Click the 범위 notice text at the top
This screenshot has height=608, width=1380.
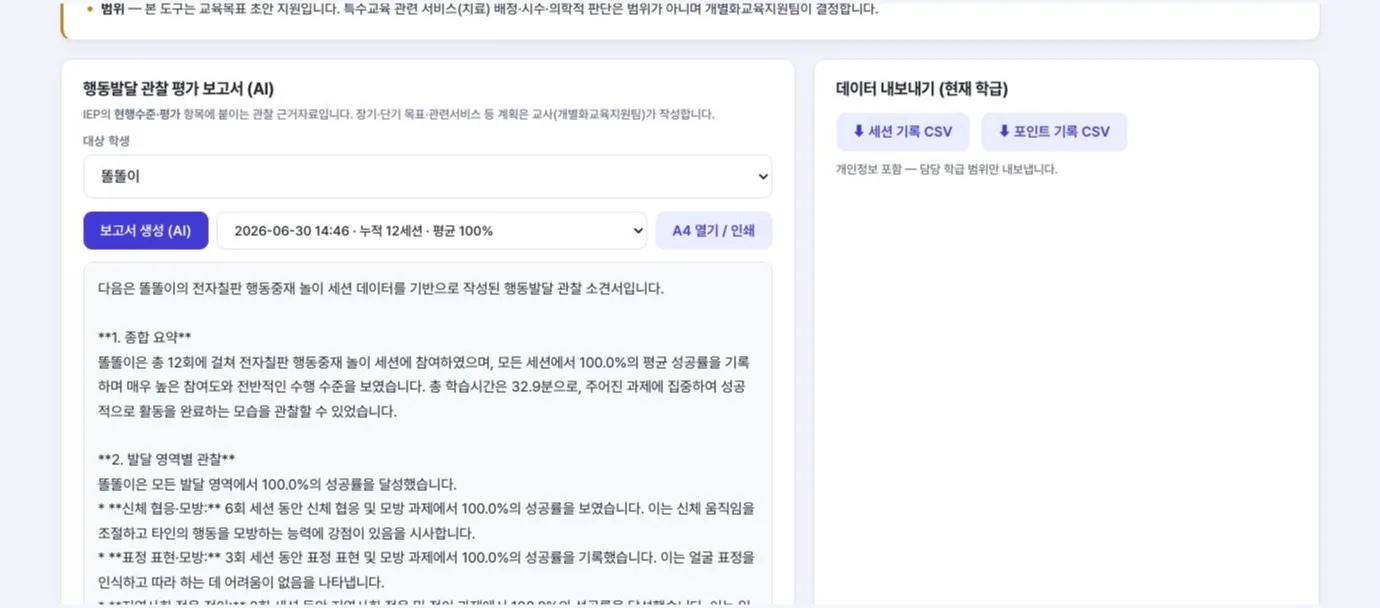pyautogui.click(x=489, y=9)
